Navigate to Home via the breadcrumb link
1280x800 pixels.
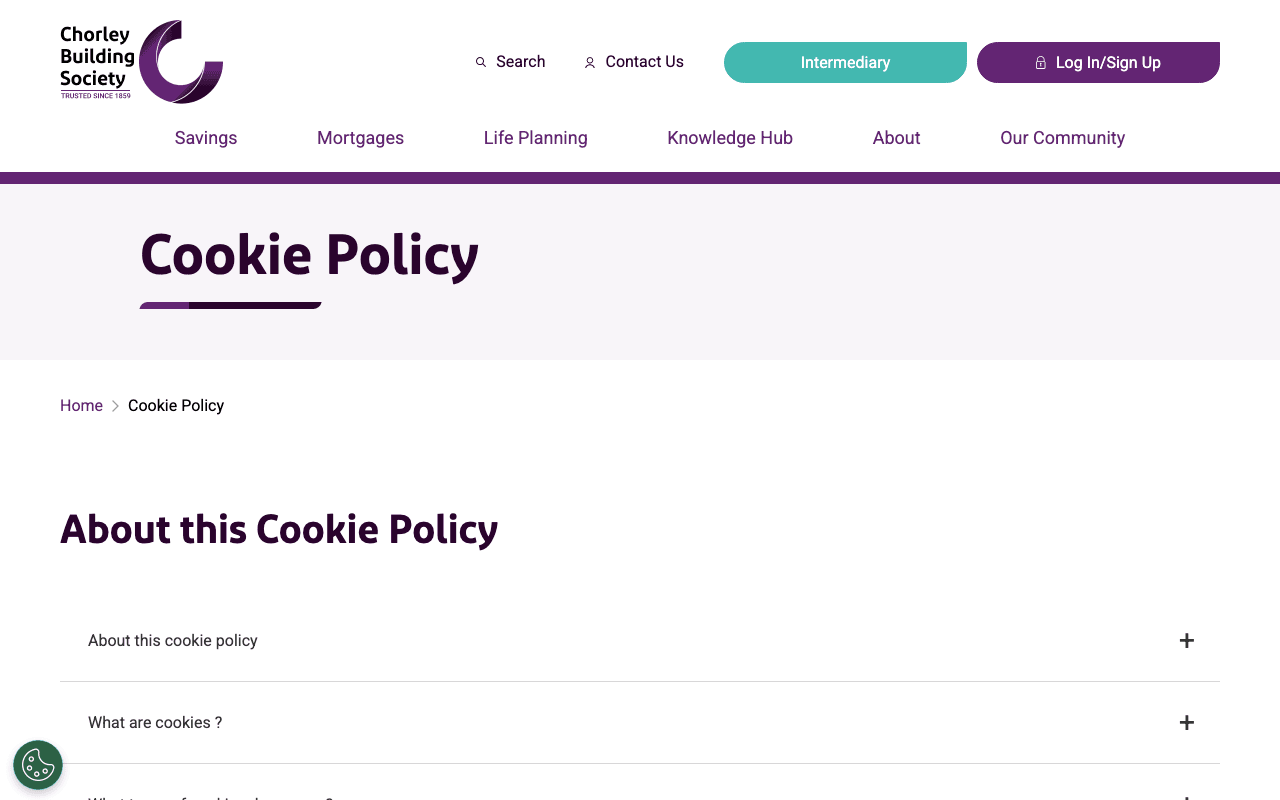coord(81,406)
